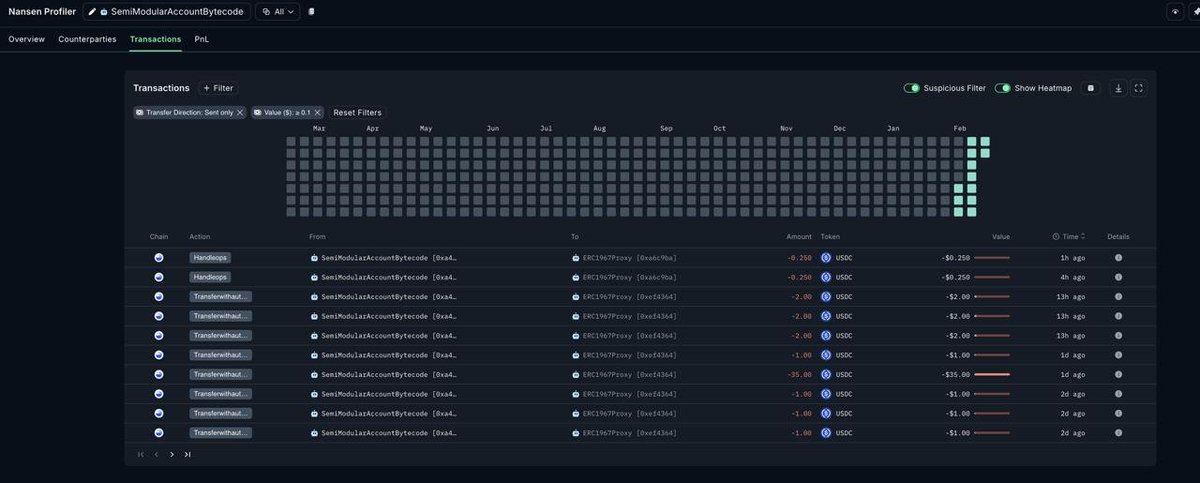Click ERC1967Proxy [0xa6c9ba] in 1h ago row
This screenshot has height=483, width=1200.
pos(630,257)
